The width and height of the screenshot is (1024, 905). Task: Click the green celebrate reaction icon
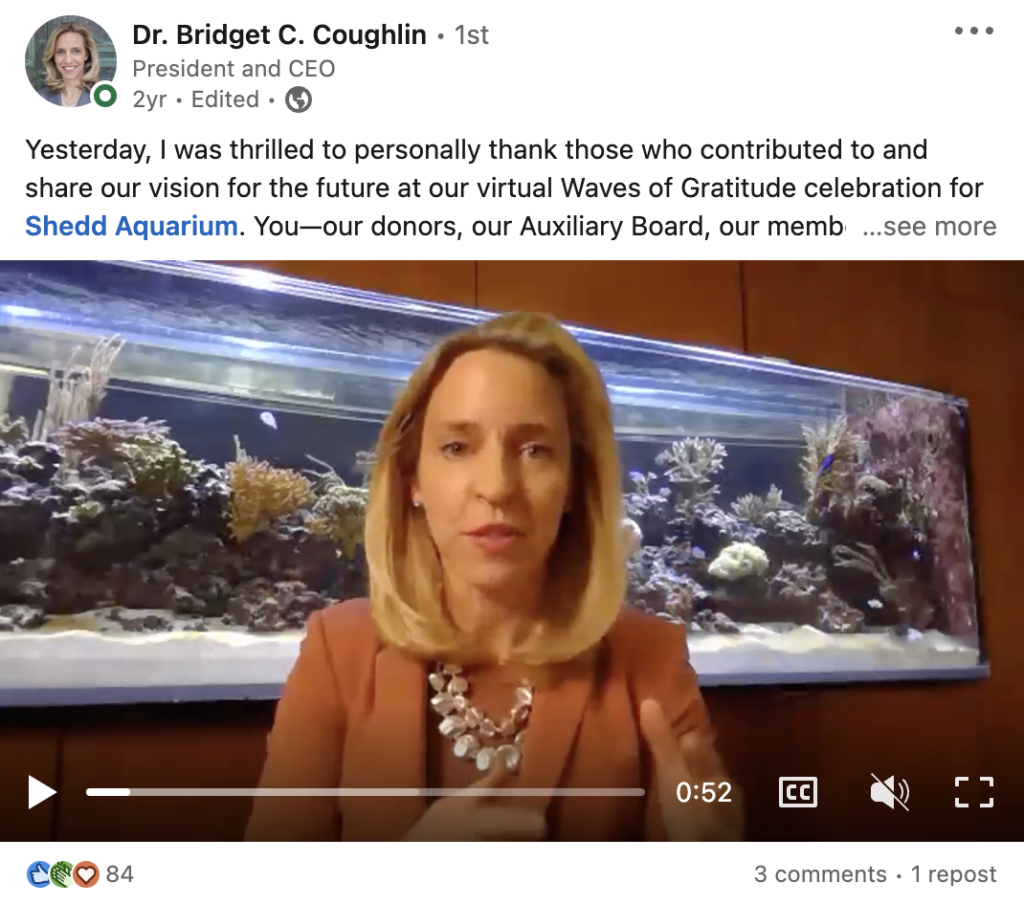(63, 874)
